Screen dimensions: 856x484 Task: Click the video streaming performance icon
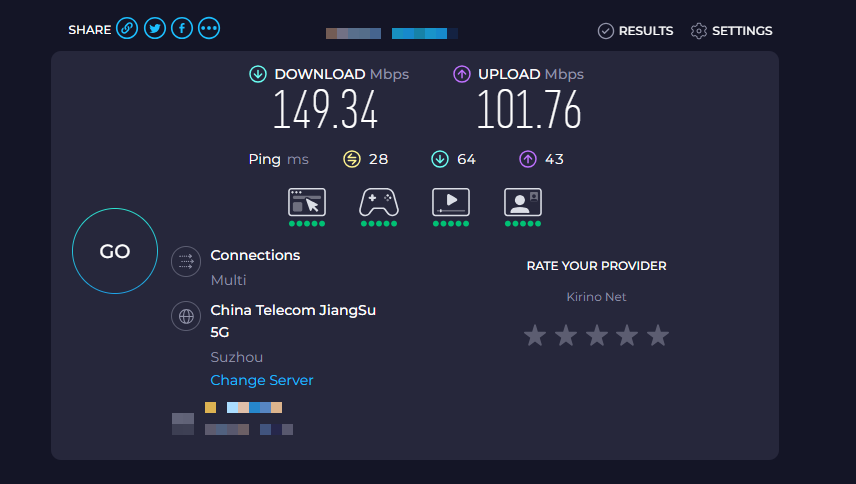click(x=451, y=202)
